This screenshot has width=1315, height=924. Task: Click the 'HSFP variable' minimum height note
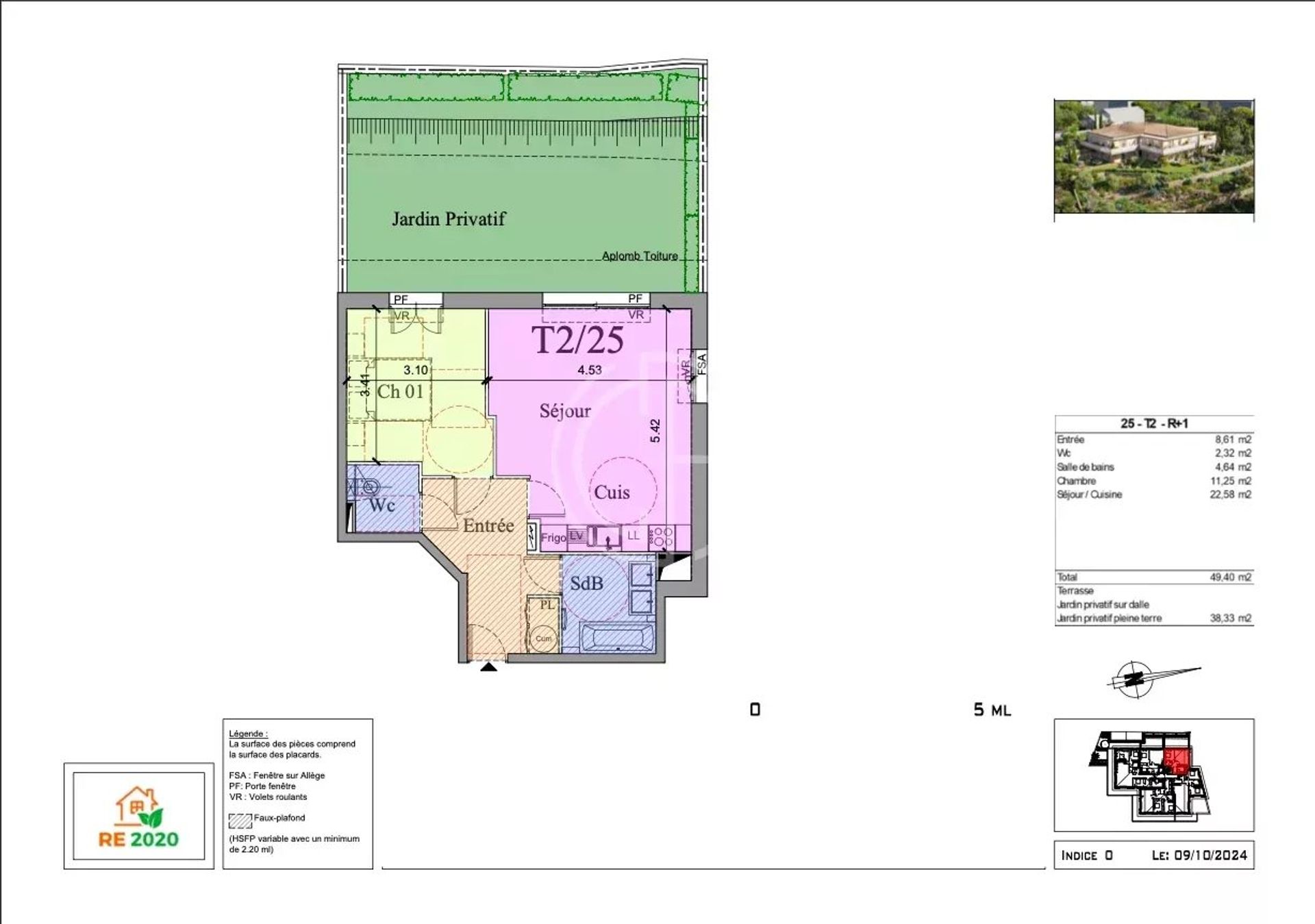tap(295, 844)
